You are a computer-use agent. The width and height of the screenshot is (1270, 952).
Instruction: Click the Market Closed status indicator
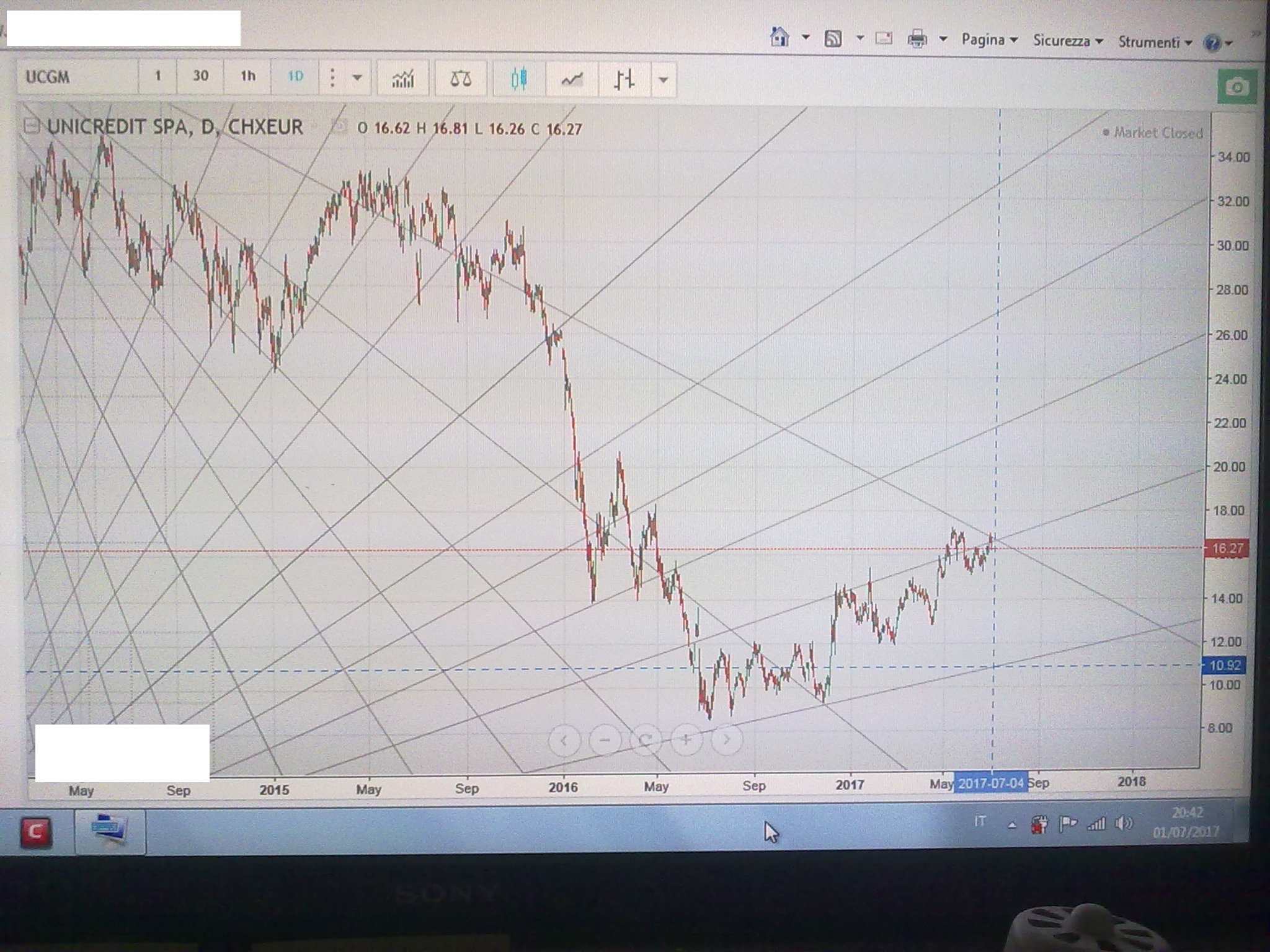pyautogui.click(x=1152, y=133)
